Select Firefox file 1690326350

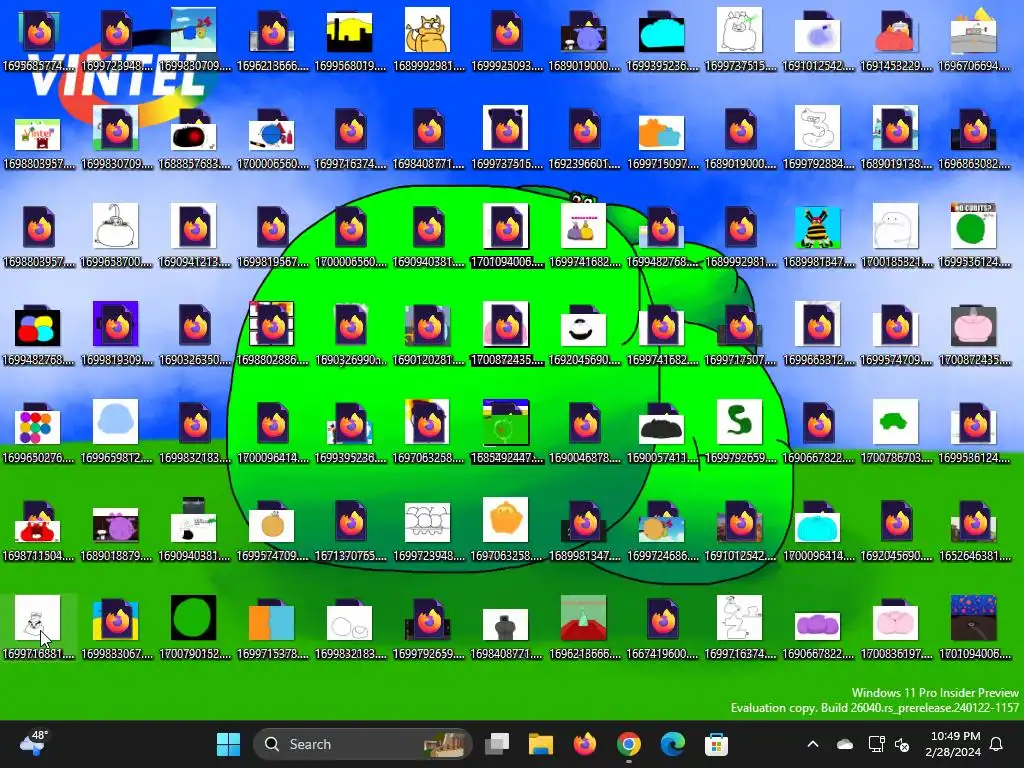194,334
